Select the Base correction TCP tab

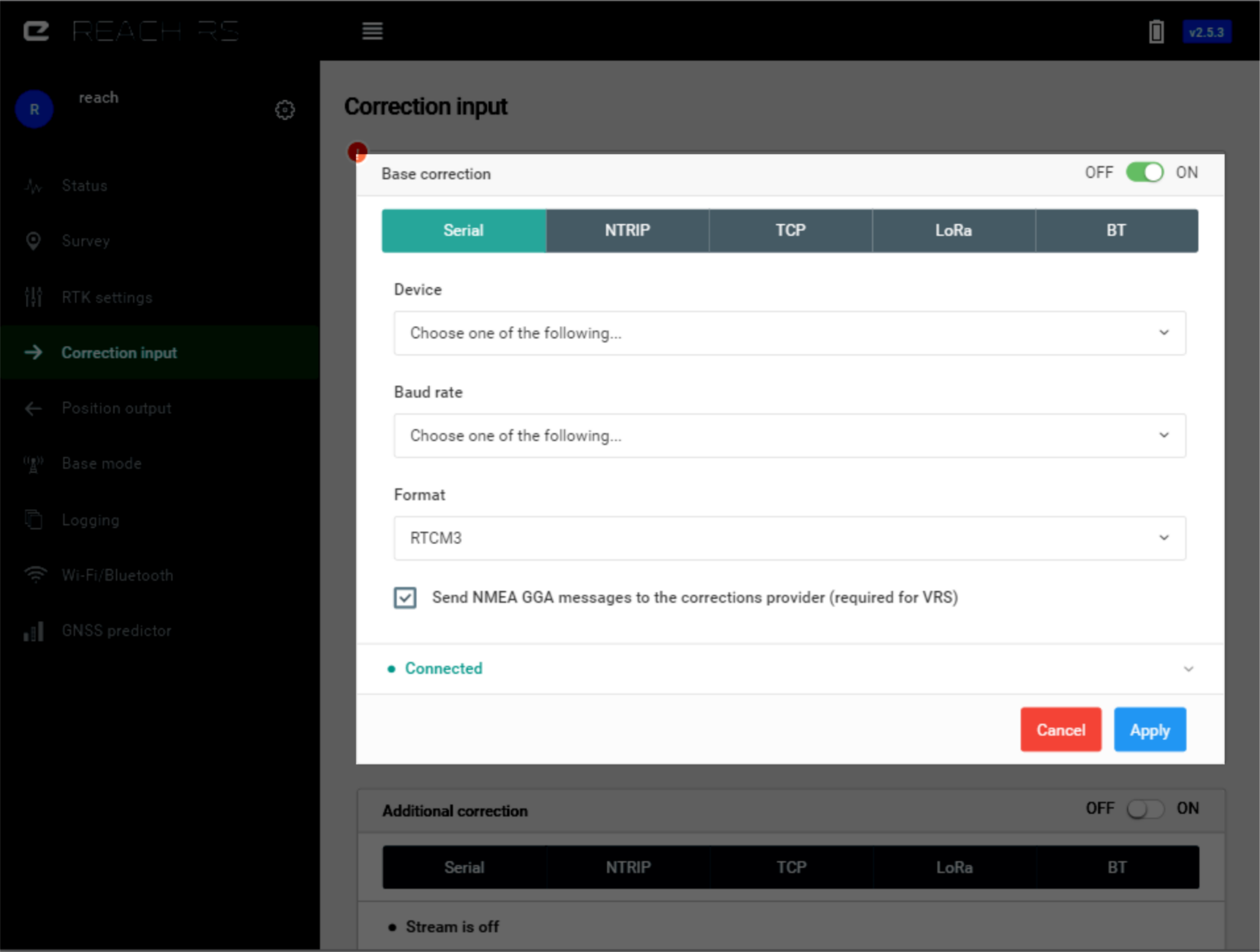click(791, 231)
